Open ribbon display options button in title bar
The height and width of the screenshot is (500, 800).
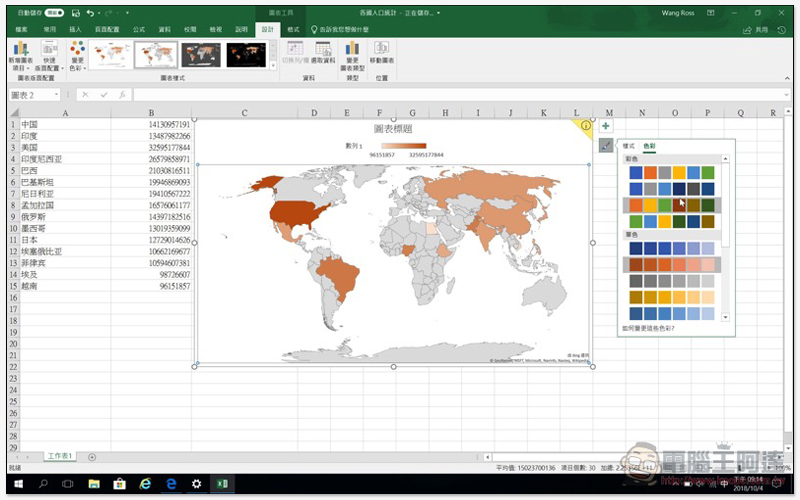pos(710,13)
